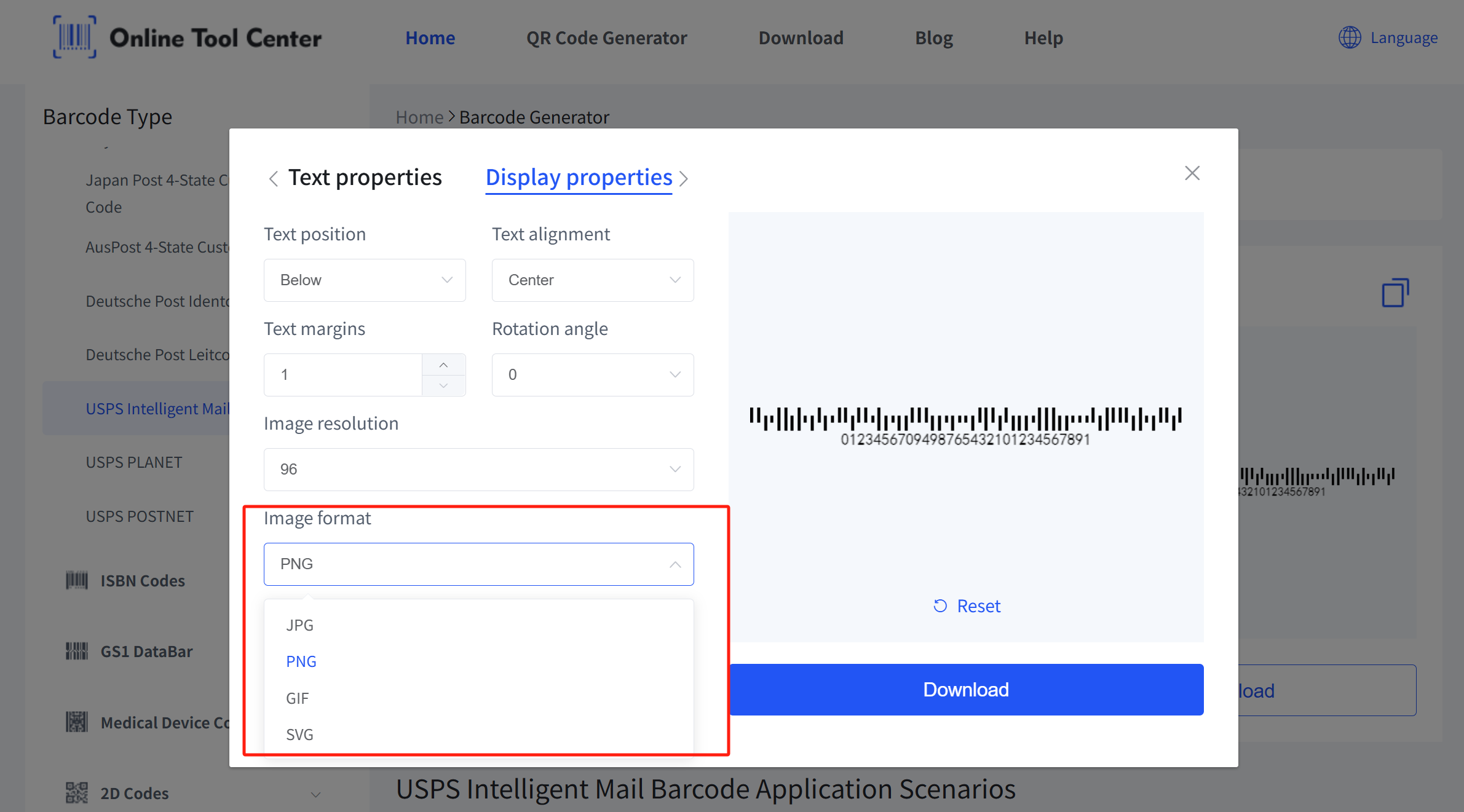Open the Medical Device Codes category
The width and height of the screenshot is (1464, 812).
click(165, 723)
